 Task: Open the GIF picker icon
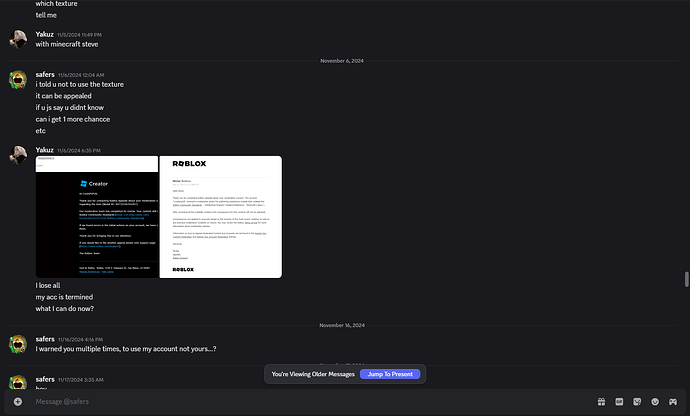(619, 401)
